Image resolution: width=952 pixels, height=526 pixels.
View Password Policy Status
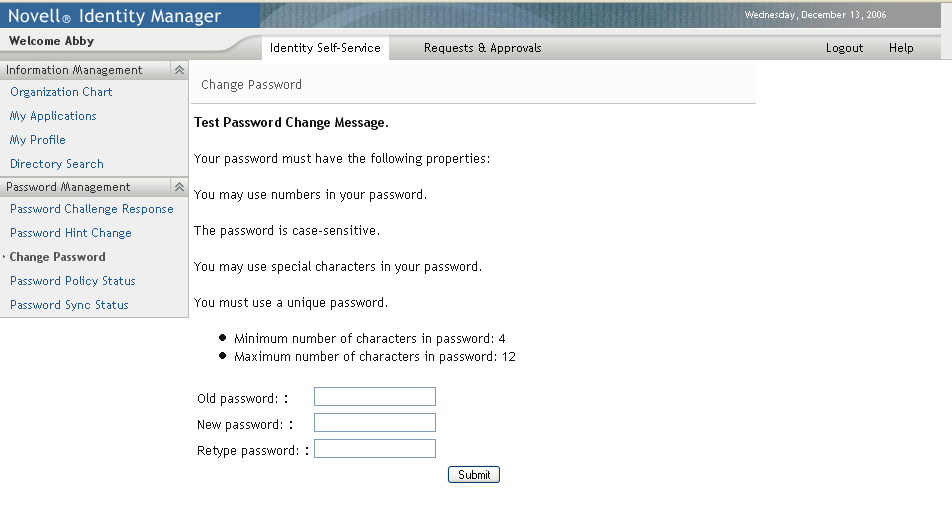73,281
